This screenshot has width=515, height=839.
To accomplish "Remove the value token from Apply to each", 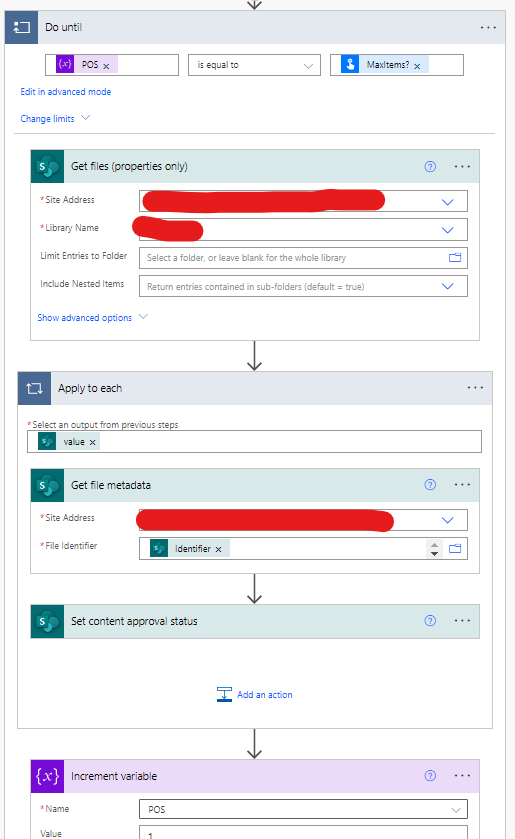I will coord(93,443).
